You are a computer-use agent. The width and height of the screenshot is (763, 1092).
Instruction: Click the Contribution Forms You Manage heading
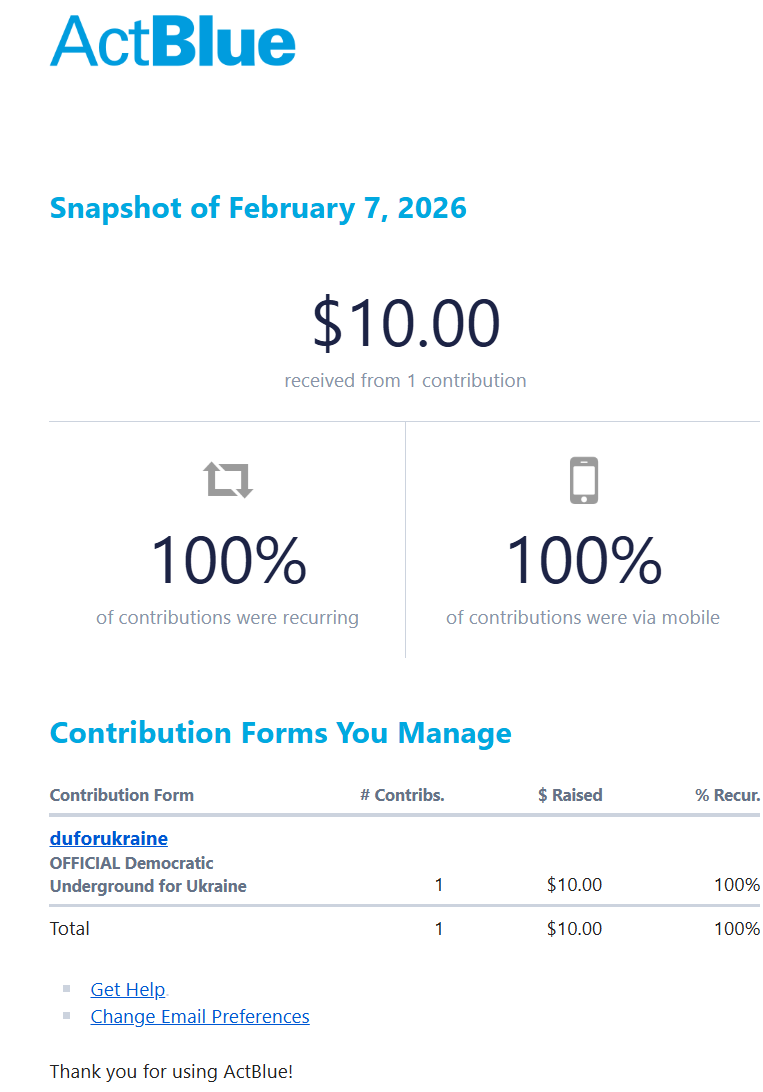click(281, 733)
